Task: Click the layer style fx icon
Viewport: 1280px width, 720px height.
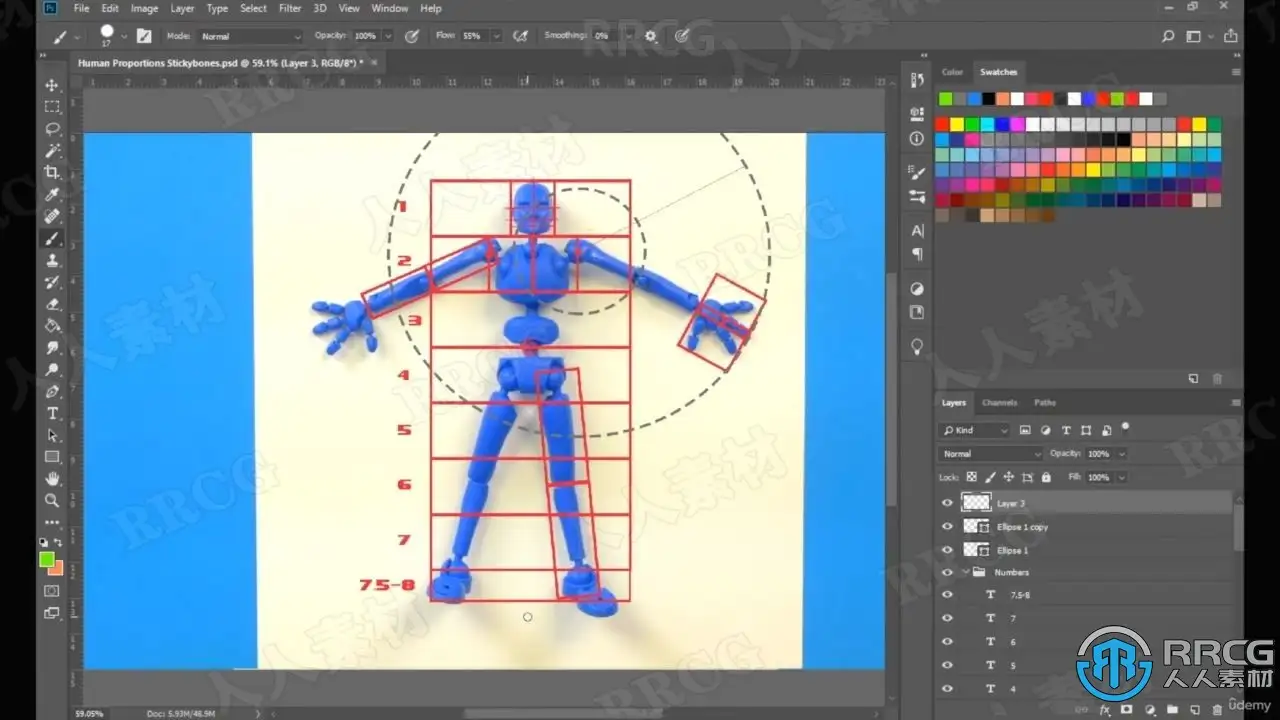Action: (1107, 709)
